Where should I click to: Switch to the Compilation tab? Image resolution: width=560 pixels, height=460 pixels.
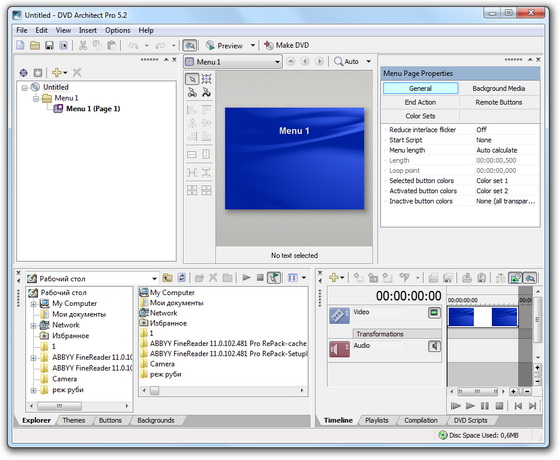point(421,420)
